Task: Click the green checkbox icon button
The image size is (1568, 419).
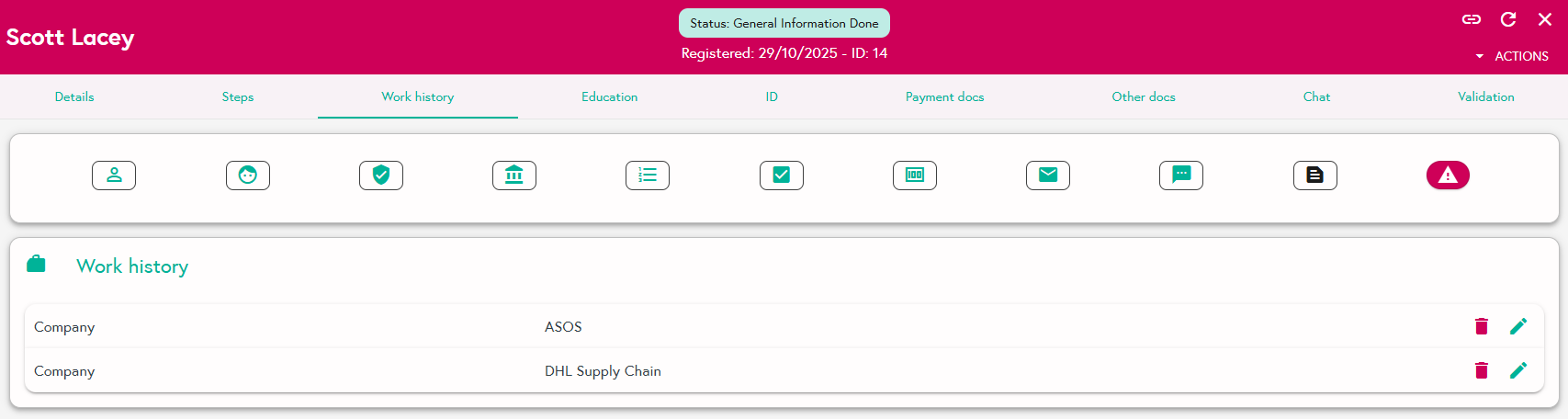Action: (x=782, y=175)
